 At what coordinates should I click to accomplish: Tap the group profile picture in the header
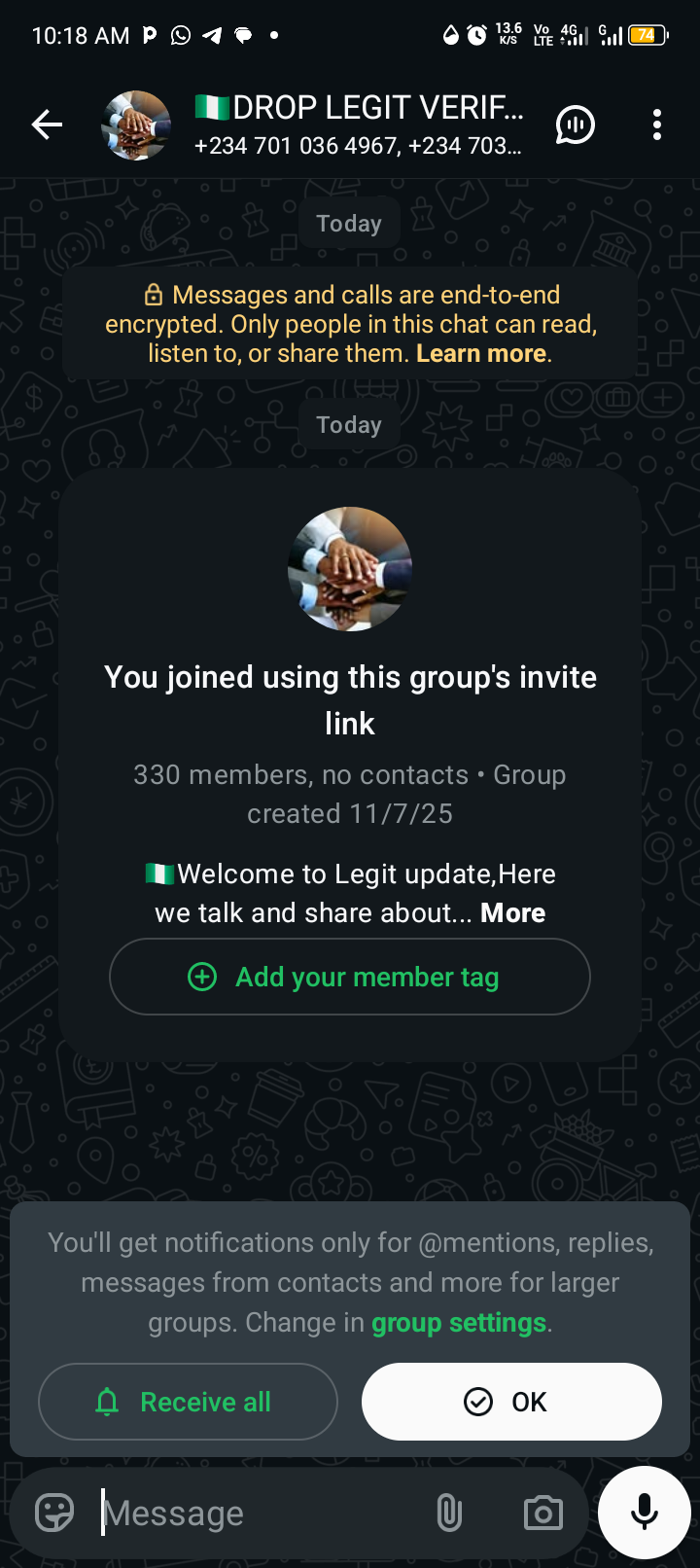[x=137, y=125]
